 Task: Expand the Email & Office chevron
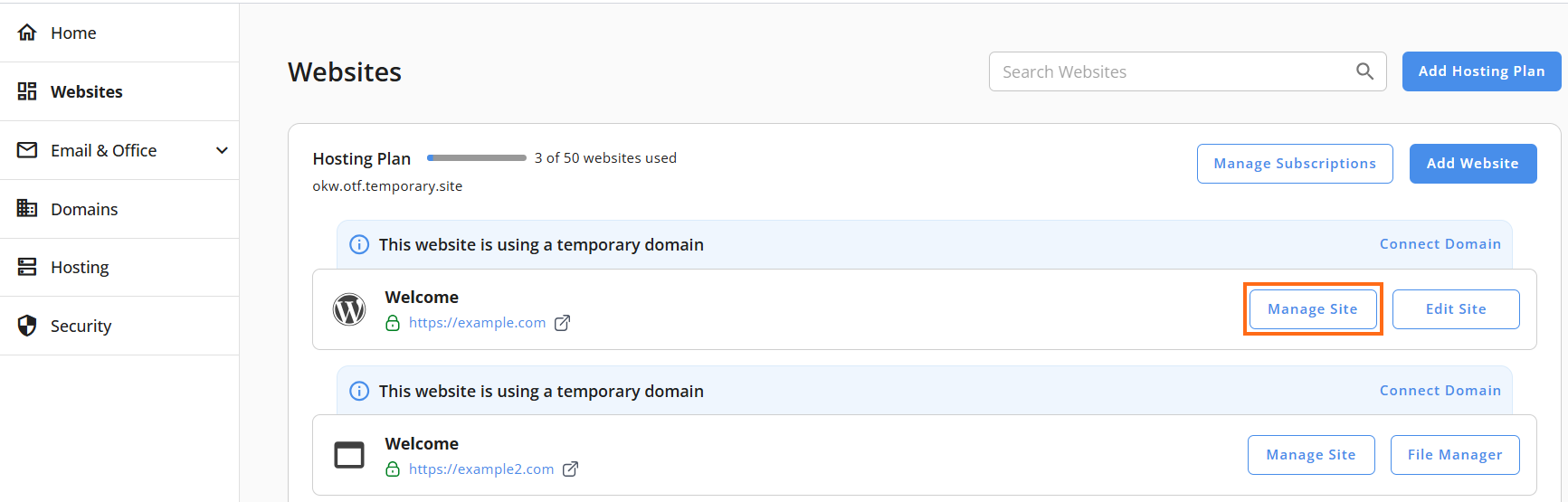[x=222, y=150]
